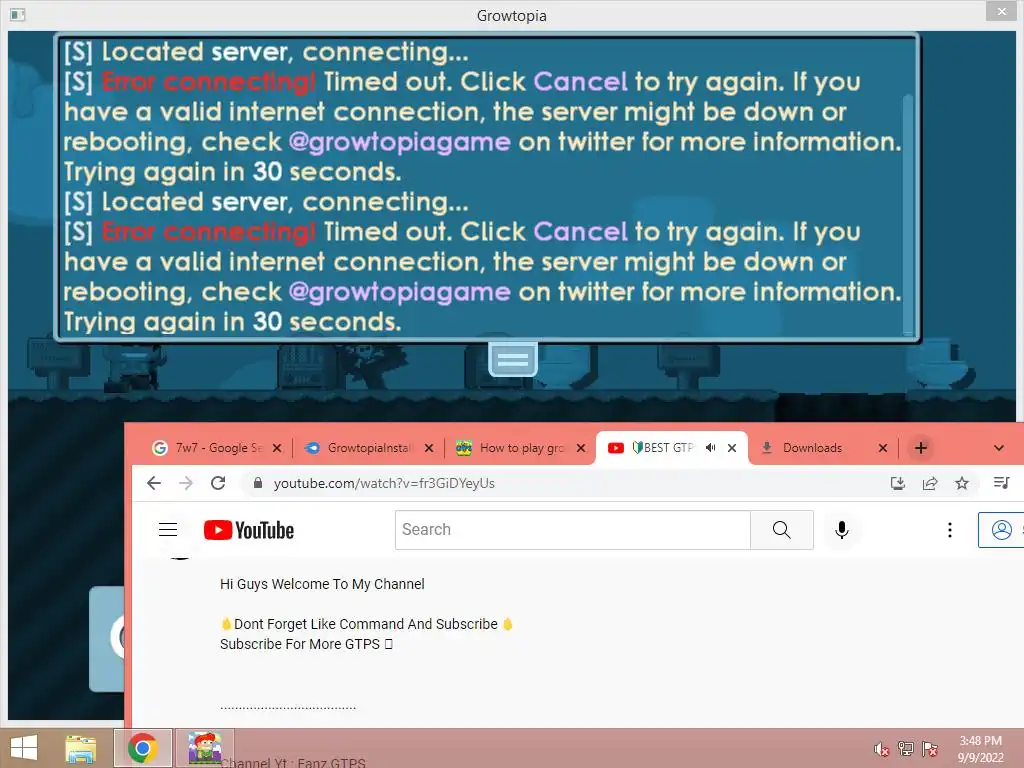Open the Windows Start button
This screenshot has width=1024, height=768.
click(x=24, y=748)
